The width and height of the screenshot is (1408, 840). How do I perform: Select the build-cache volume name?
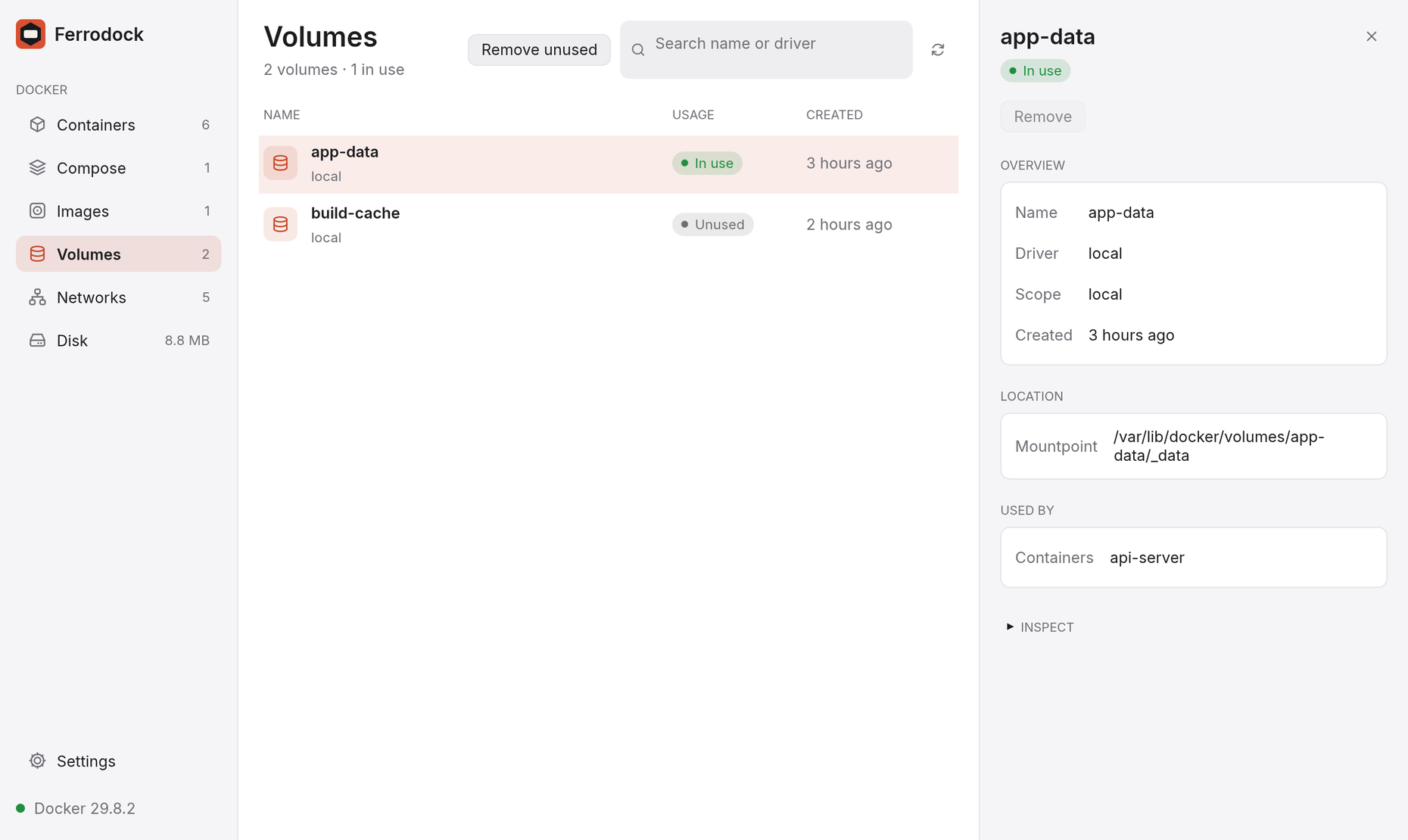355,213
